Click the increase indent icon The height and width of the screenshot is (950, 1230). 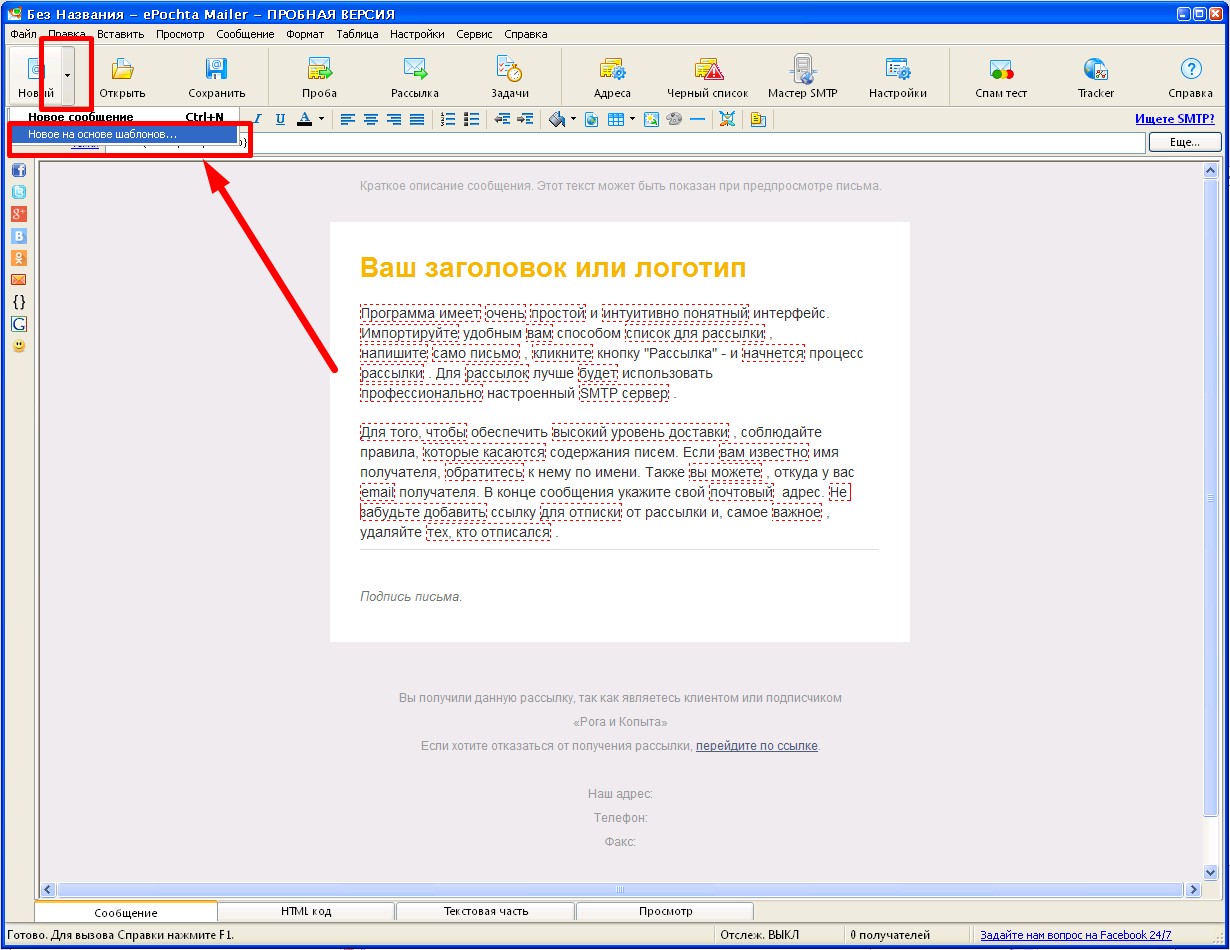coord(525,119)
